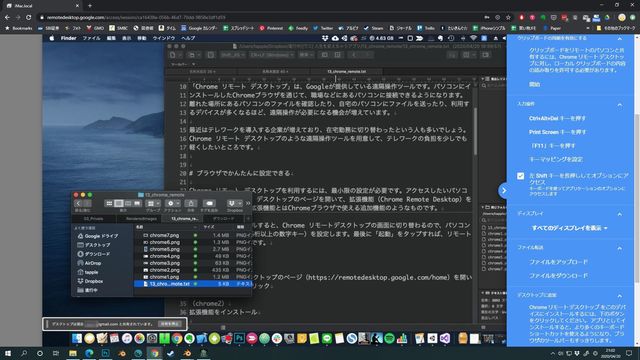Click Ctrl+Alt+Del キーを押す
640x360 pixels.
coord(557,118)
